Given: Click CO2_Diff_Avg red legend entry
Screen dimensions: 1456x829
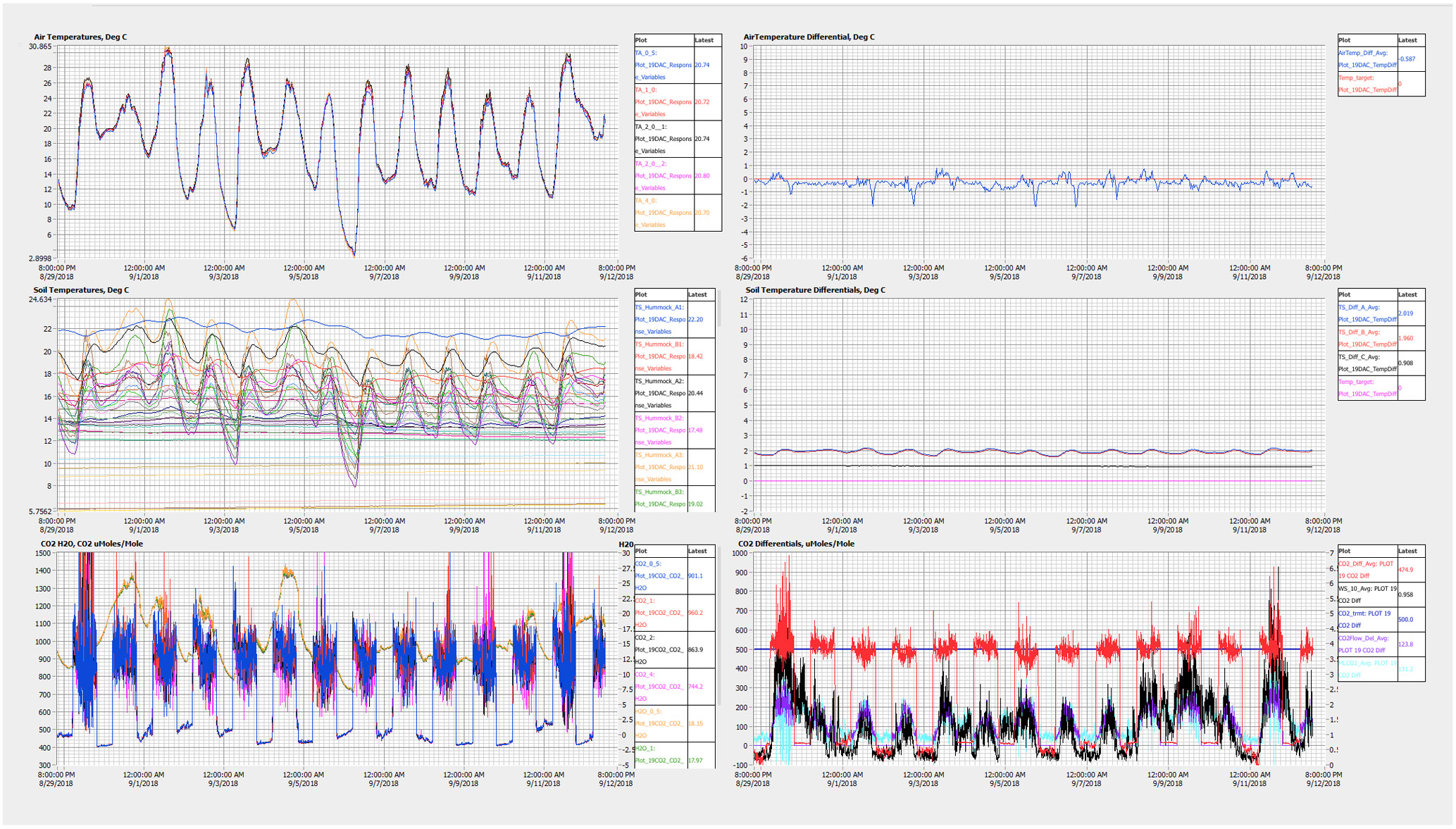Looking at the screenshot, I should pyautogui.click(x=1367, y=570).
